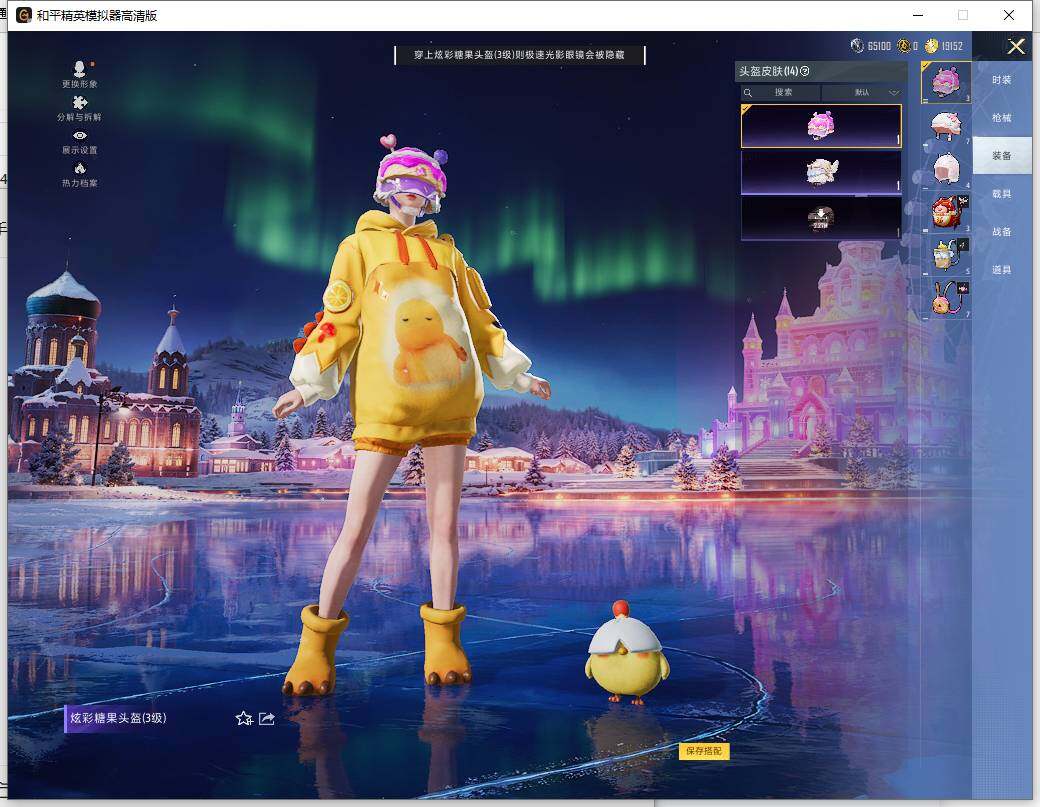Select the red lucky-pig backpack slot
Image resolution: width=1040 pixels, height=807 pixels.
click(x=946, y=212)
